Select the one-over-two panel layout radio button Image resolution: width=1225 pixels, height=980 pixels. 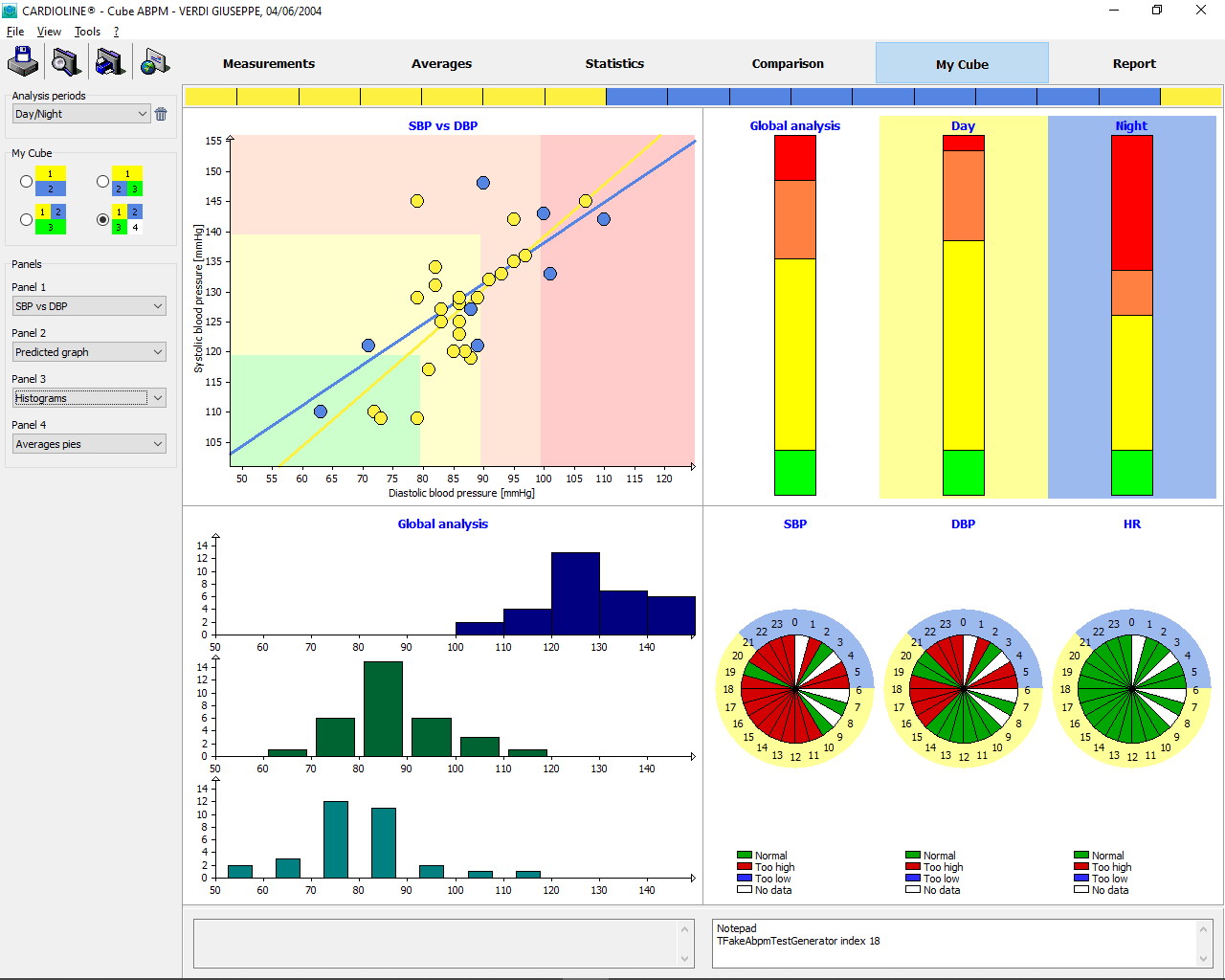pos(103,181)
